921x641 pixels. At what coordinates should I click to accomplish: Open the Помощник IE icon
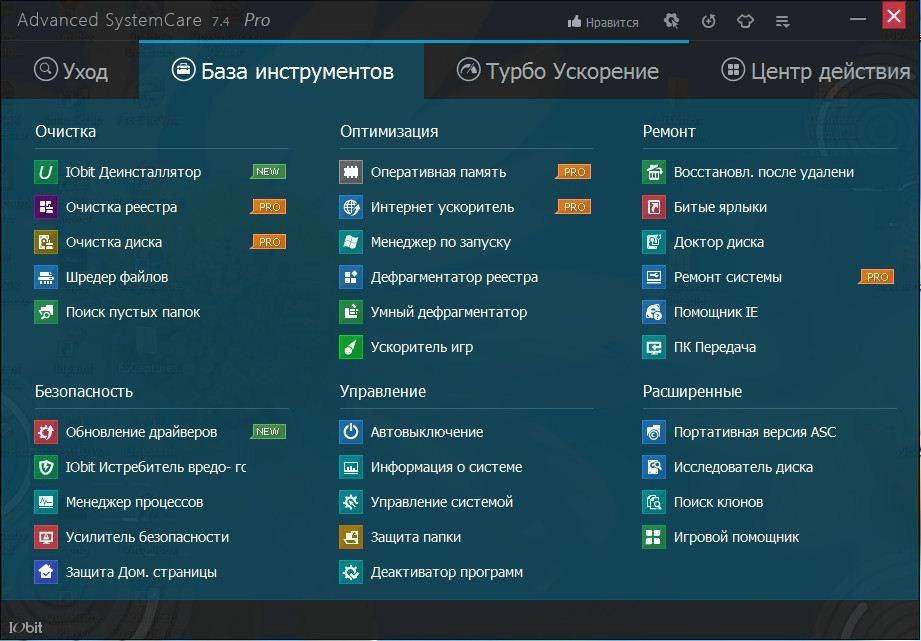[654, 312]
